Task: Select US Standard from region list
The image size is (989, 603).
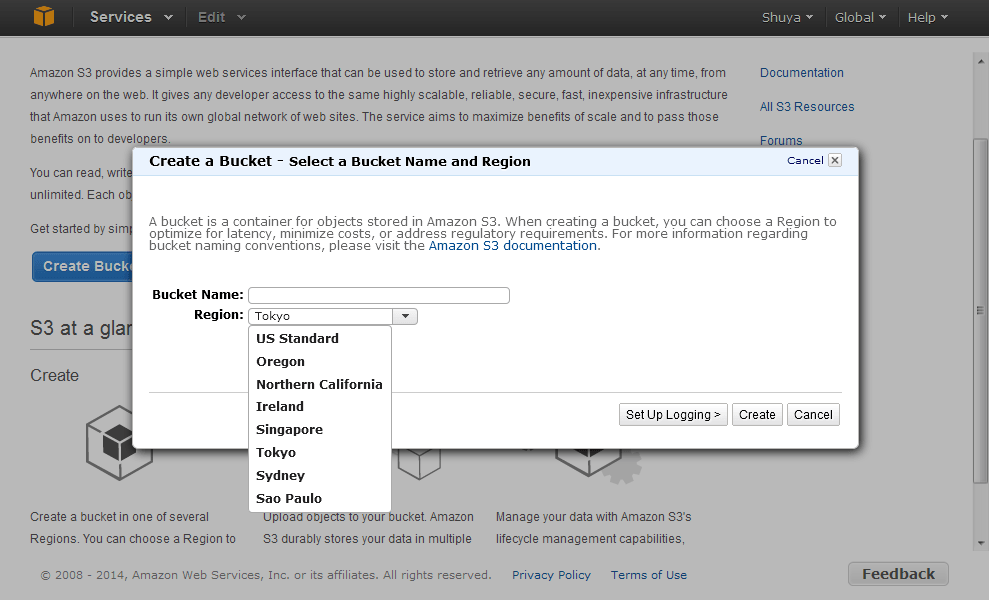Action: tap(297, 339)
